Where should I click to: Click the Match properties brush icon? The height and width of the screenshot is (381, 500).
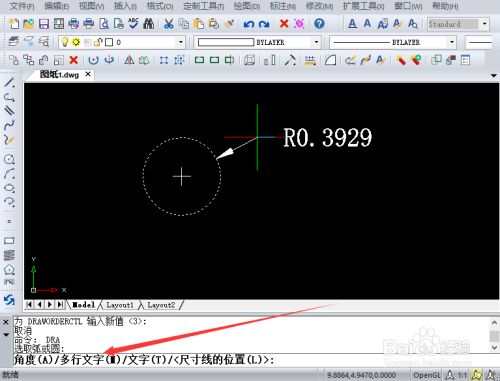229,24
